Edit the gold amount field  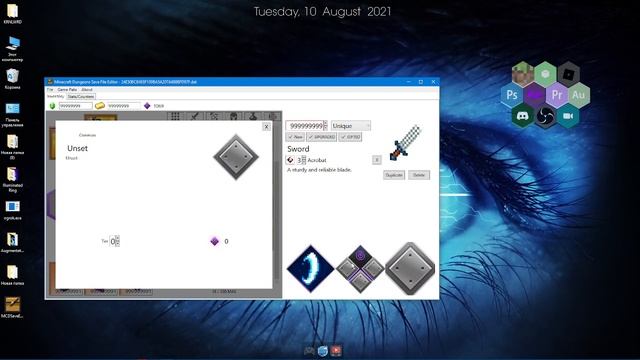[x=124, y=106]
